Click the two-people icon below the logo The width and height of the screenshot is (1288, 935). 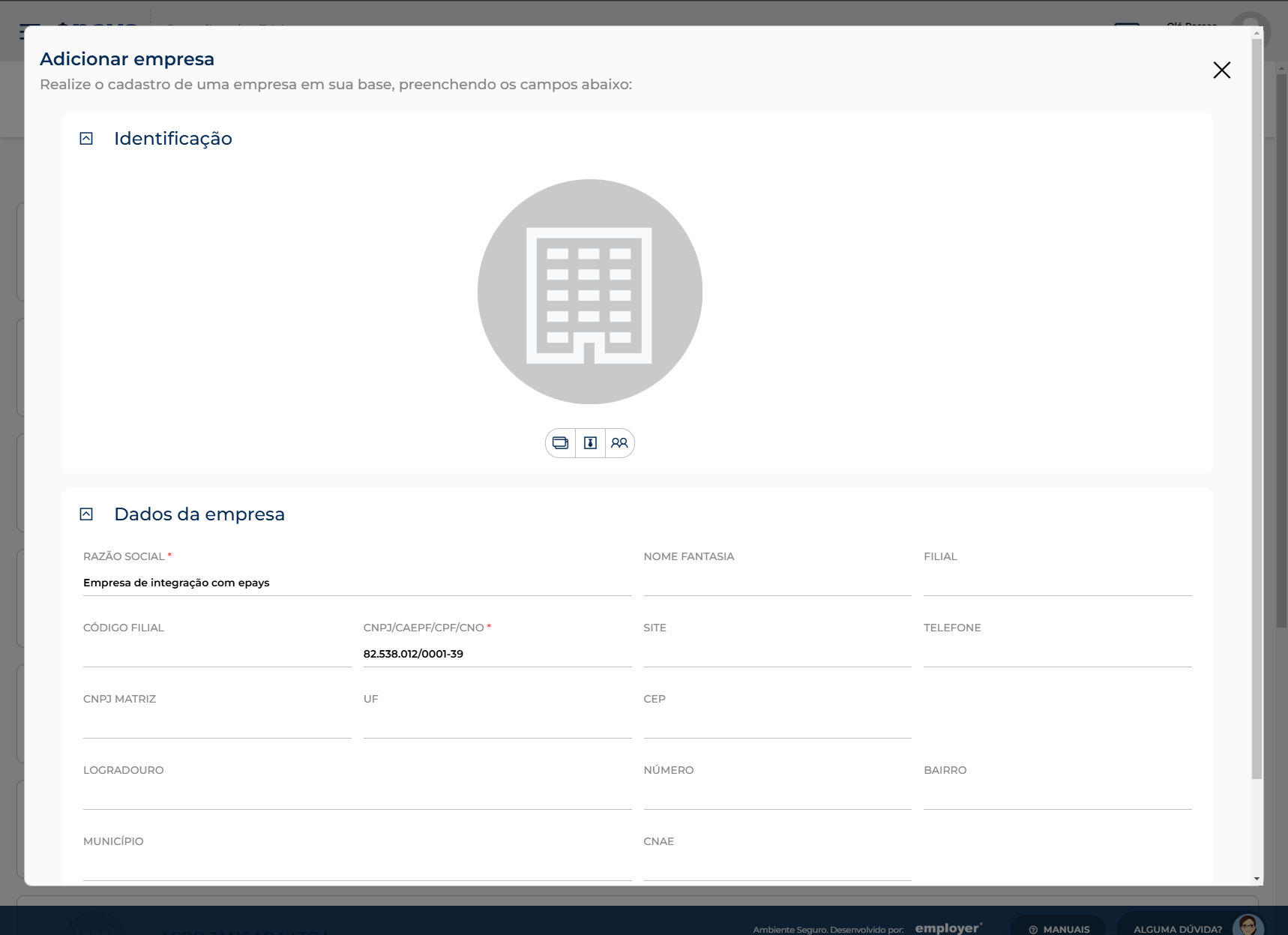619,443
